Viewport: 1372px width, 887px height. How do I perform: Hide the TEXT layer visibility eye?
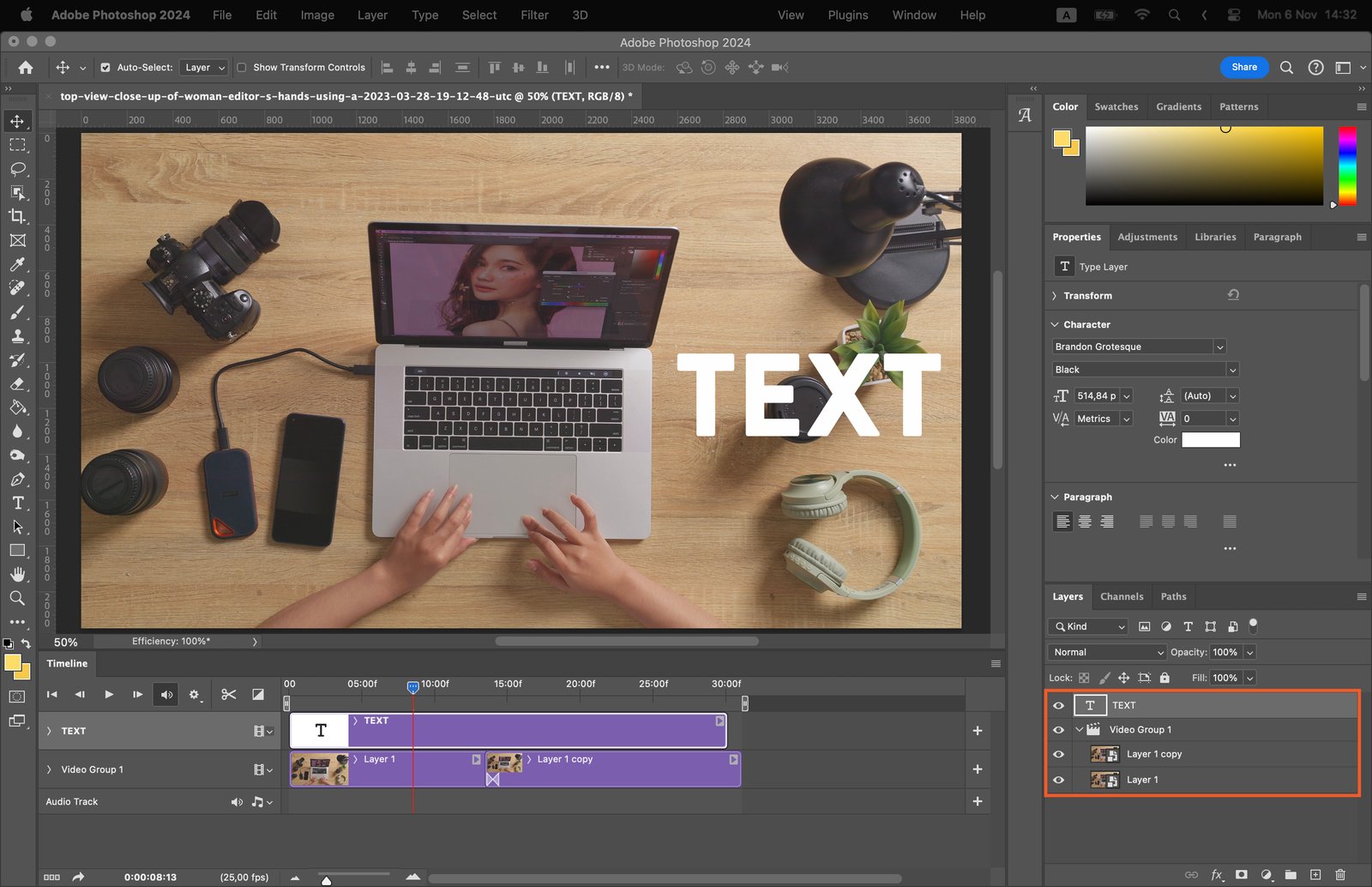pyautogui.click(x=1058, y=705)
